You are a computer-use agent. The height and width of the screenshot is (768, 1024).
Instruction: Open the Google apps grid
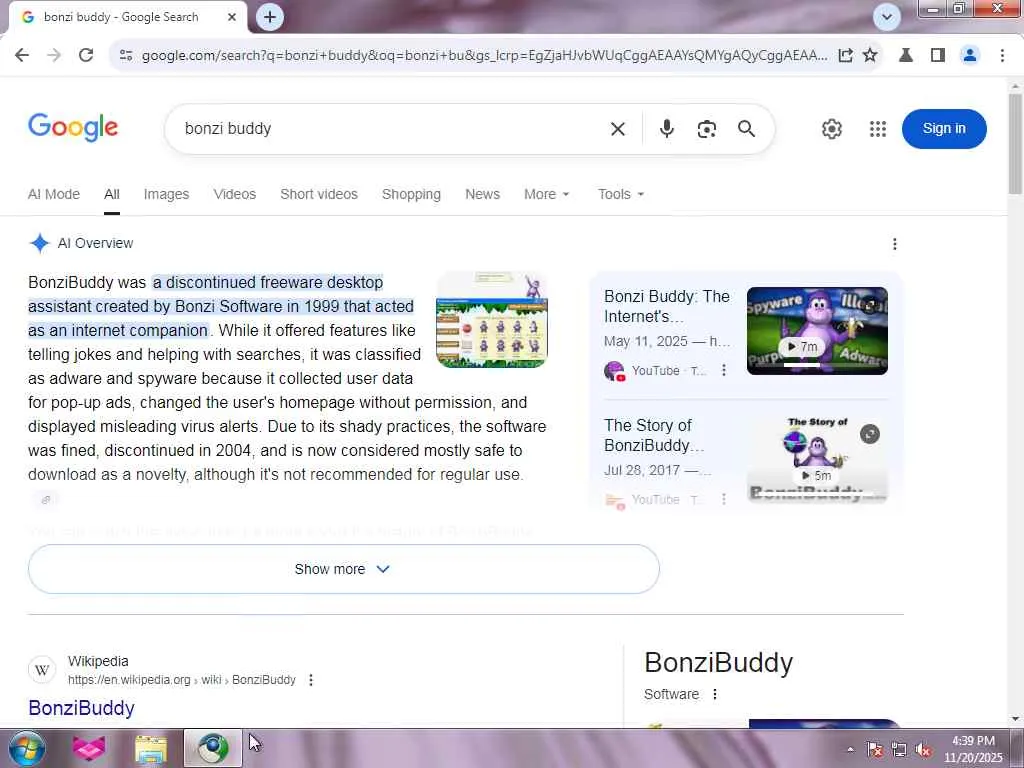point(878,129)
